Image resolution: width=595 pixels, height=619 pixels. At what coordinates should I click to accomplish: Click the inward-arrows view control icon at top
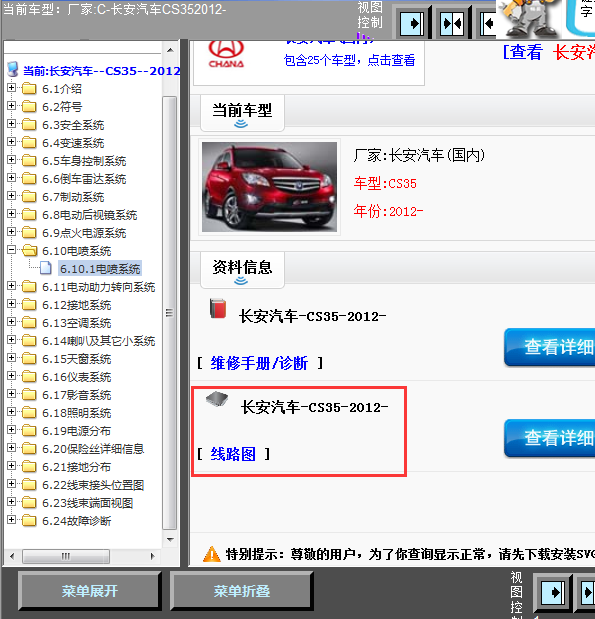pos(452,24)
